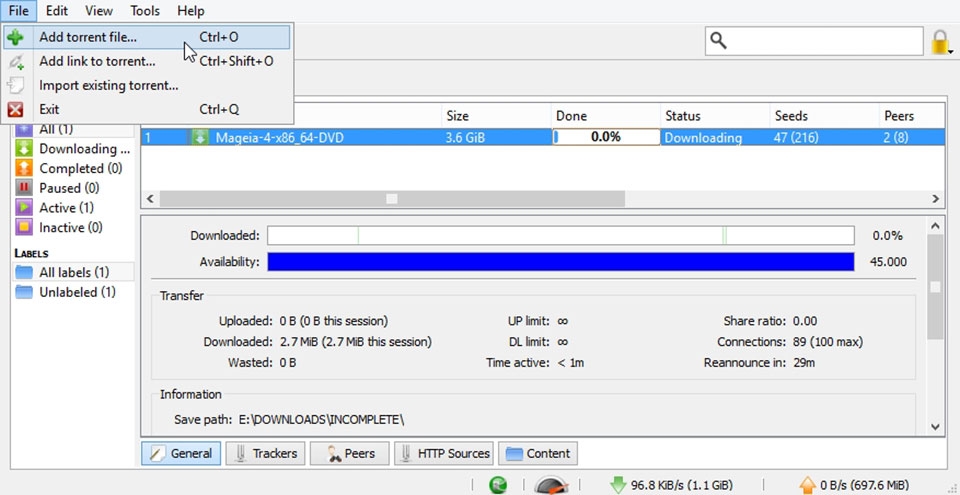Image resolution: width=960 pixels, height=495 pixels.
Task: Open the Tools menu
Action: [x=144, y=10]
